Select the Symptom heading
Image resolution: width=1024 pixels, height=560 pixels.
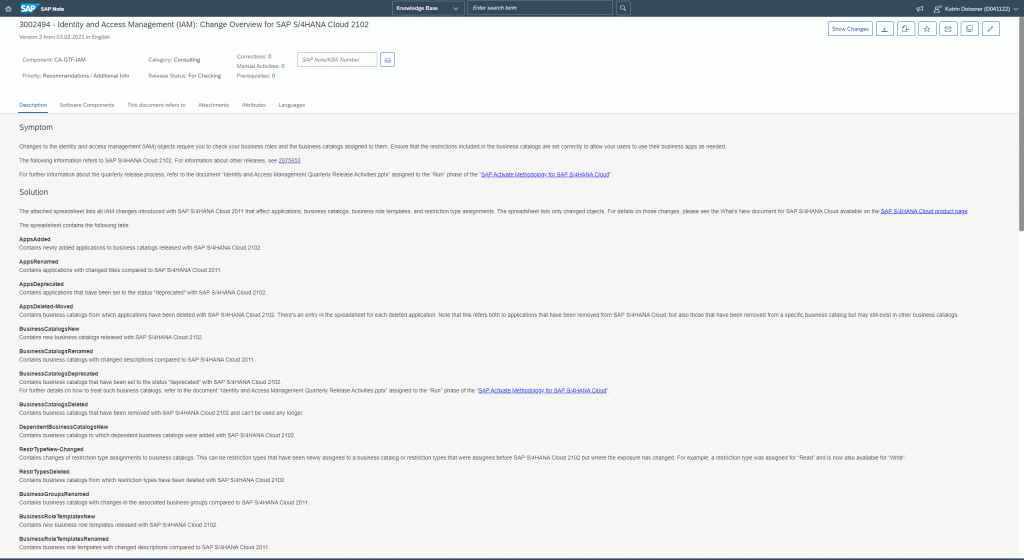36,127
